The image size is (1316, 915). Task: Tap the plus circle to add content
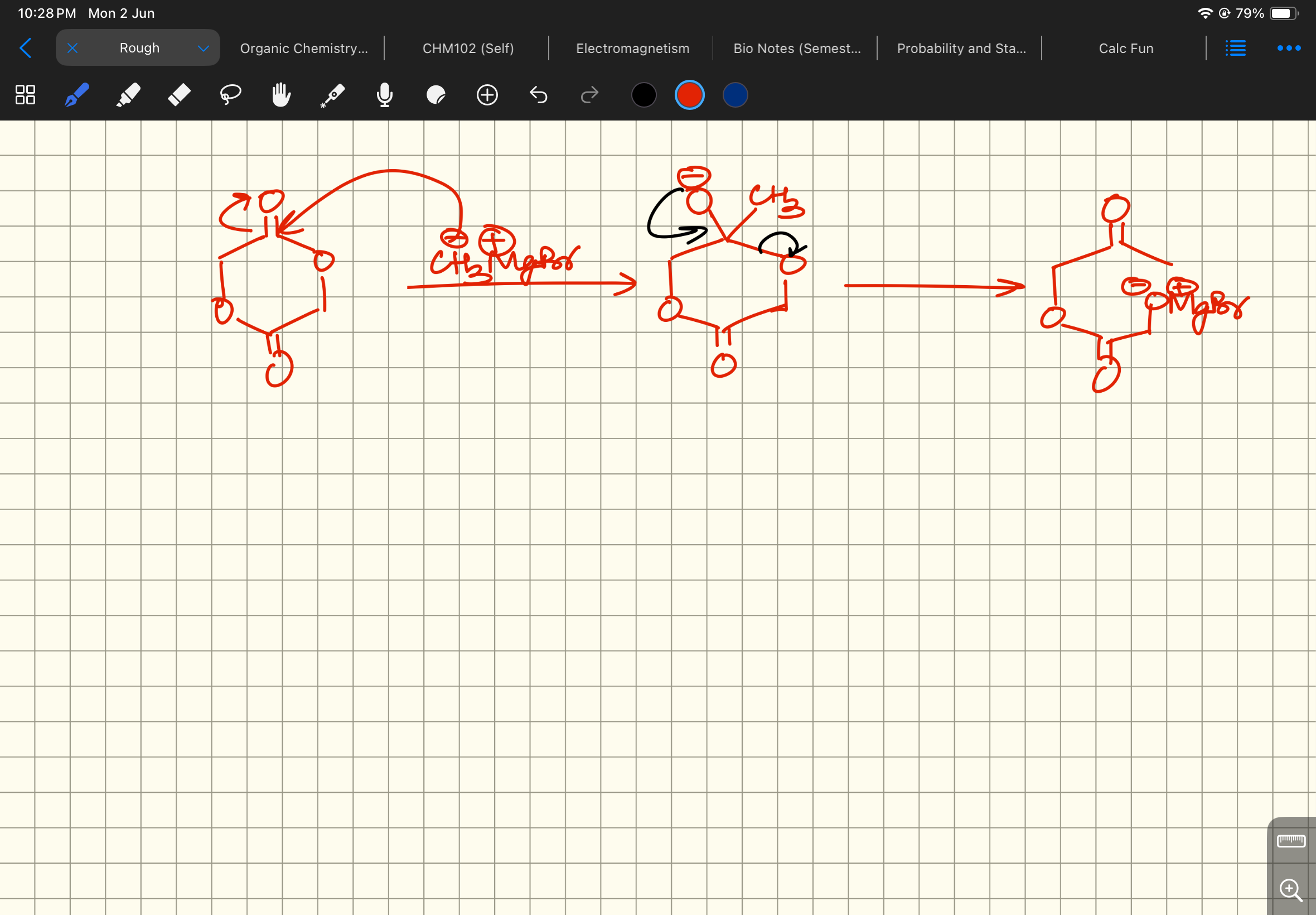pos(487,95)
